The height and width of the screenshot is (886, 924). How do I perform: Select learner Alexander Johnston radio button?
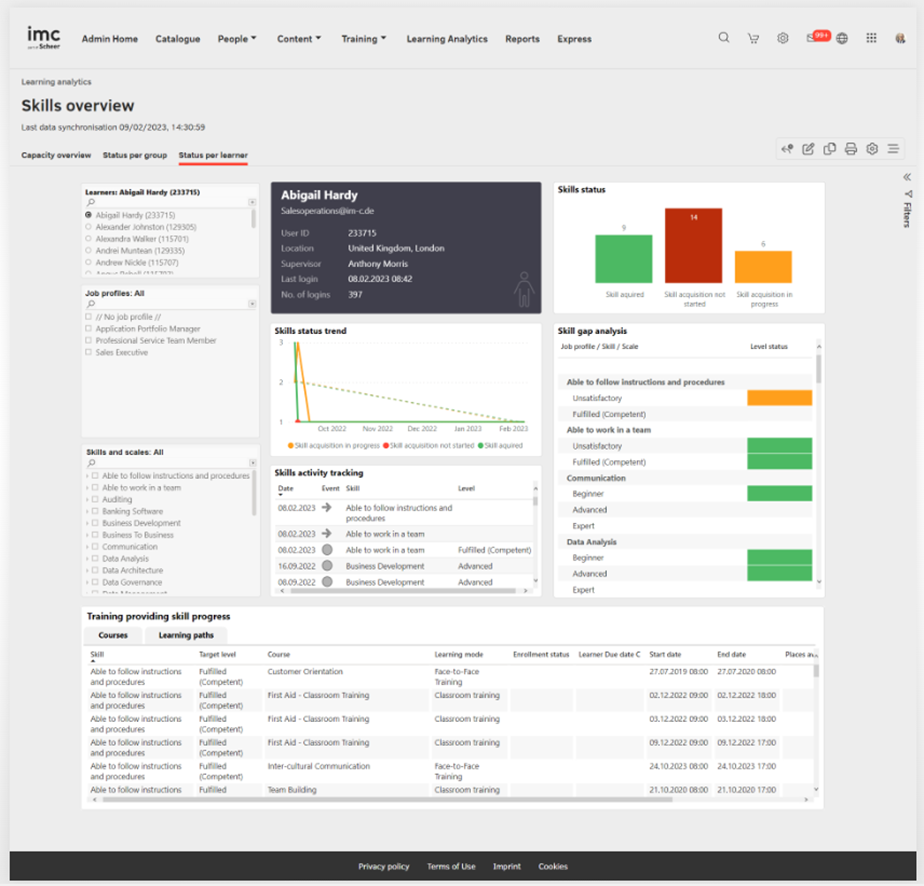pos(89,227)
